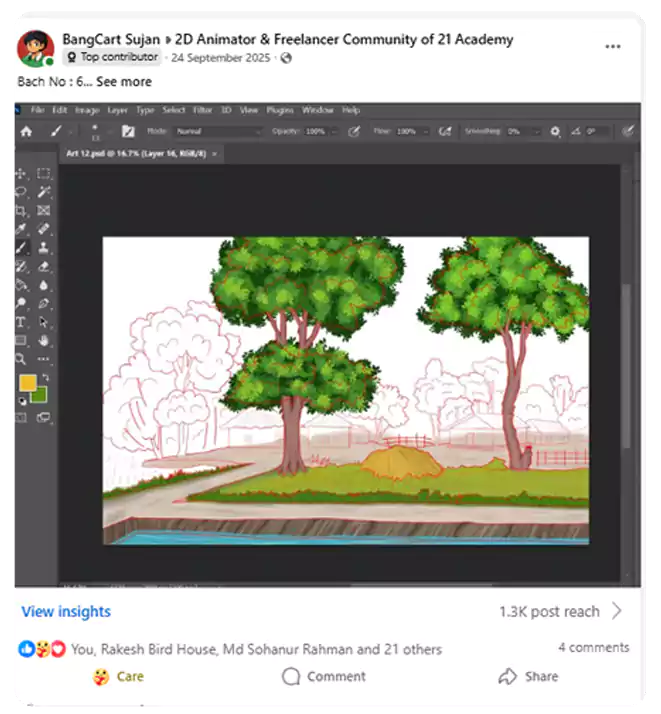
Task: Click the Zoom tool
Action: [x=21, y=359]
